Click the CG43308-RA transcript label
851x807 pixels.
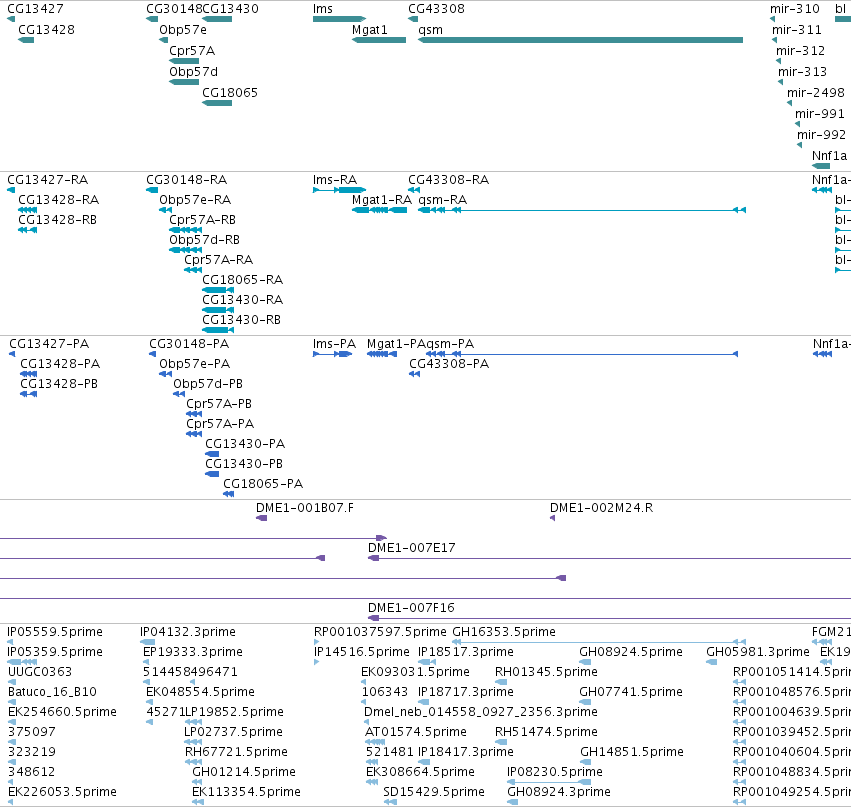pyautogui.click(x=449, y=180)
